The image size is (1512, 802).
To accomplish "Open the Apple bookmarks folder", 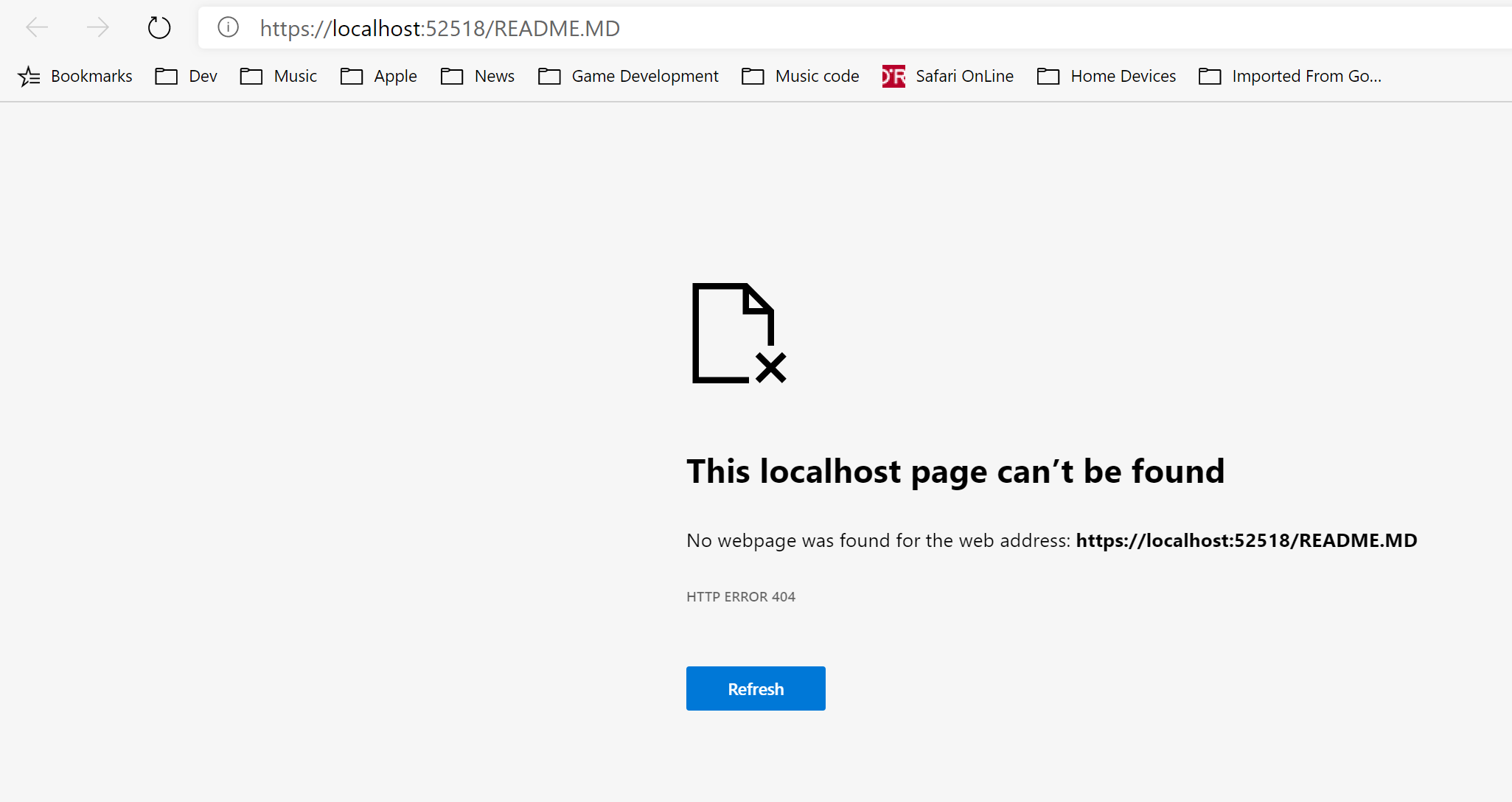I will [x=379, y=76].
